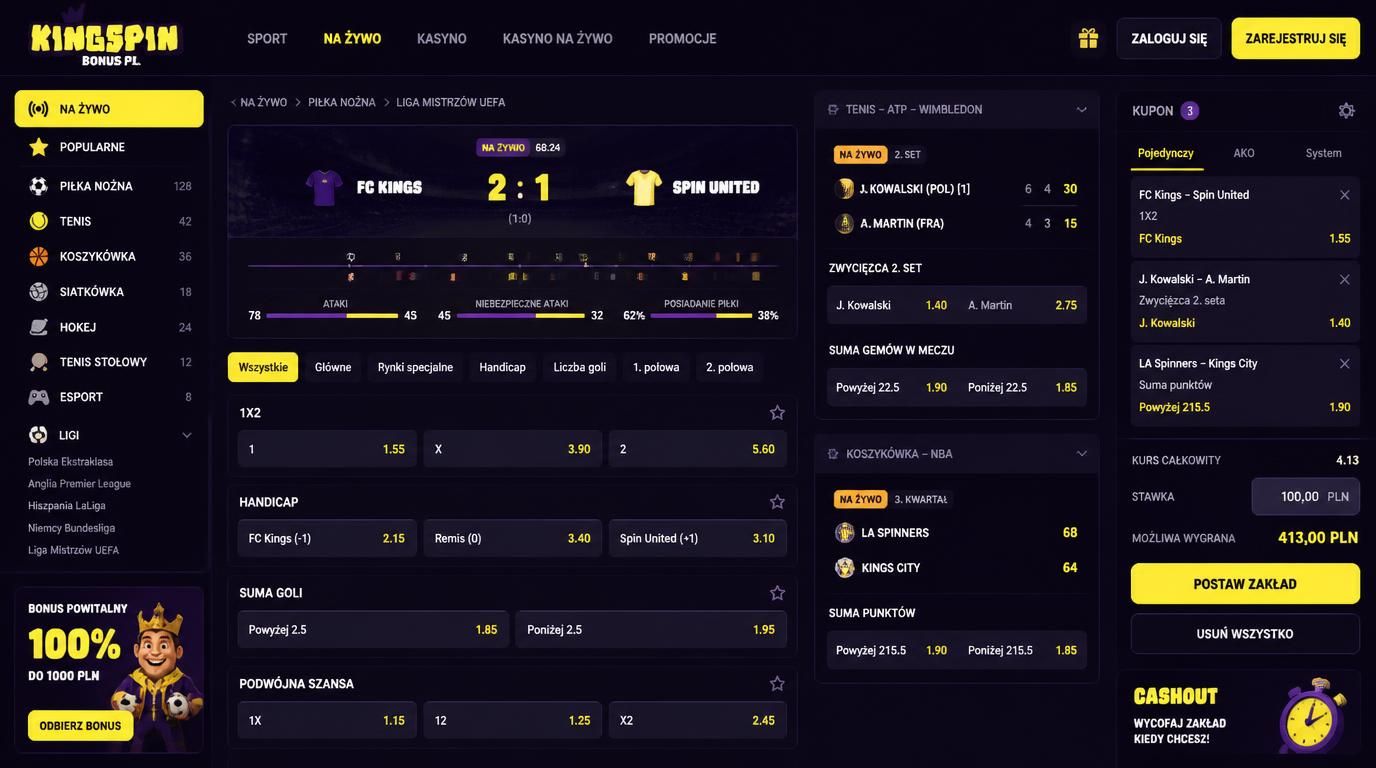Favorite the Handicap market with star
The height and width of the screenshot is (768, 1376).
[777, 502]
